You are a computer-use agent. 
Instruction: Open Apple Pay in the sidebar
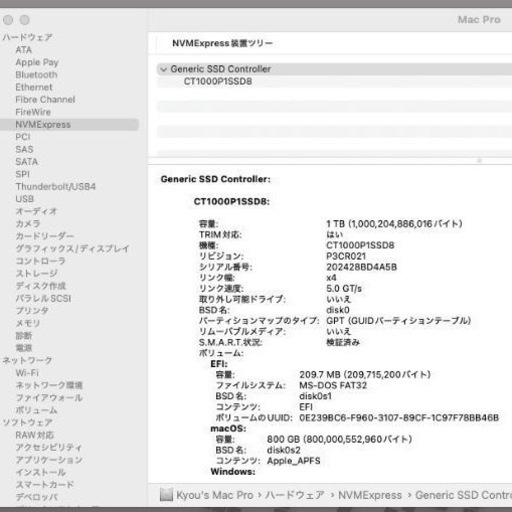click(37, 62)
